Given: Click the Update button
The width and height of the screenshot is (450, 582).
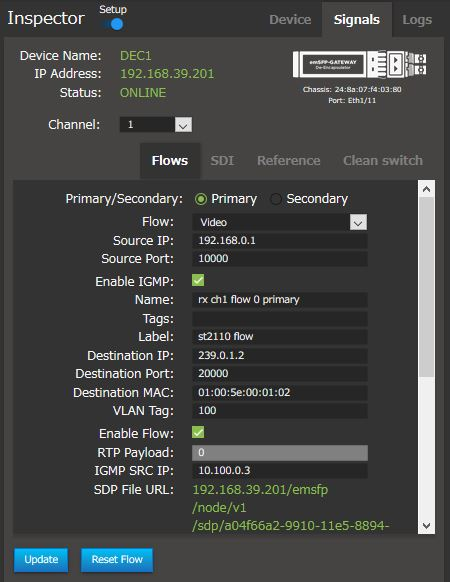Looking at the screenshot, I should tap(41, 559).
